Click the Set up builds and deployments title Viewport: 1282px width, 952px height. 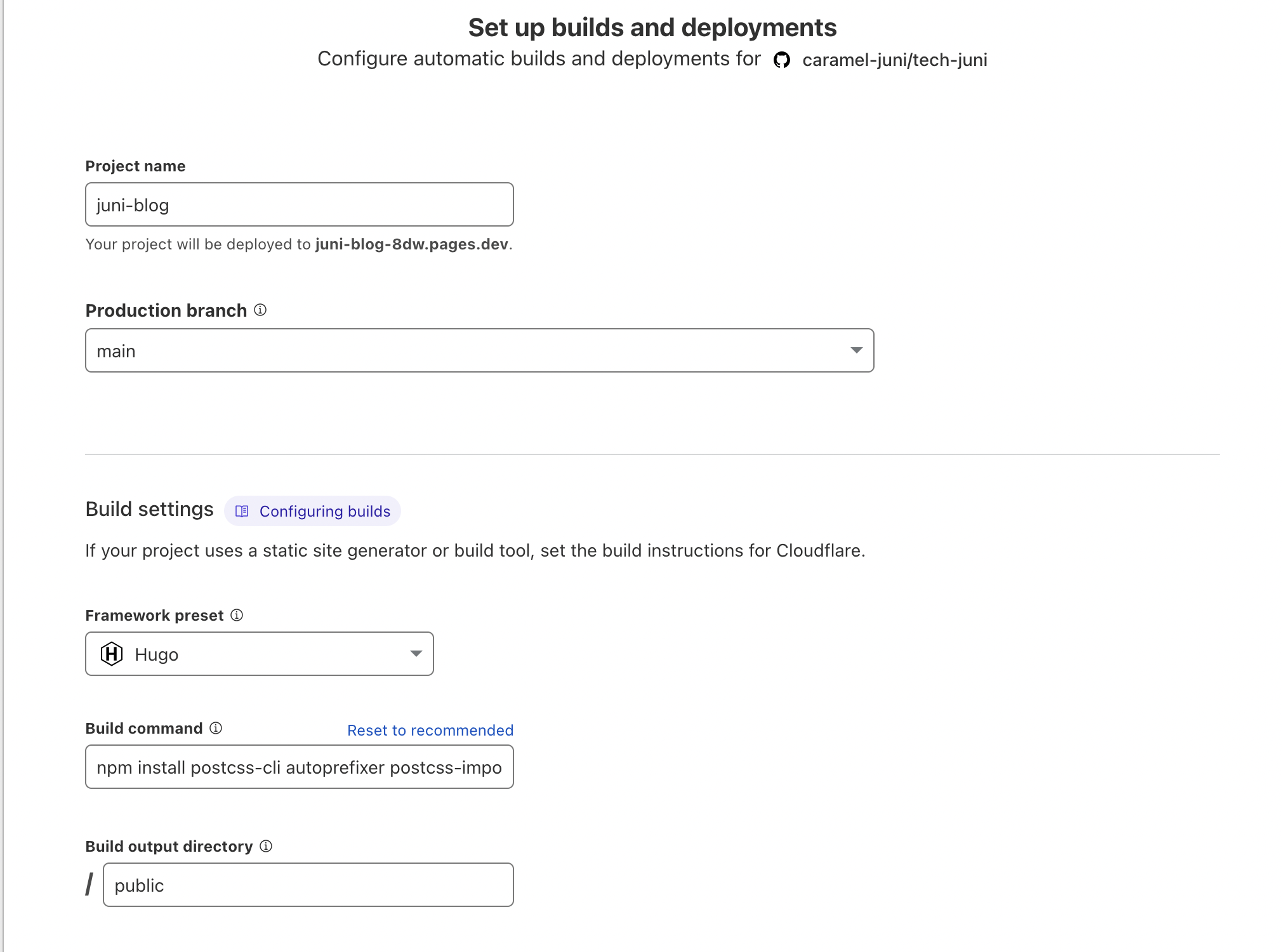point(652,27)
